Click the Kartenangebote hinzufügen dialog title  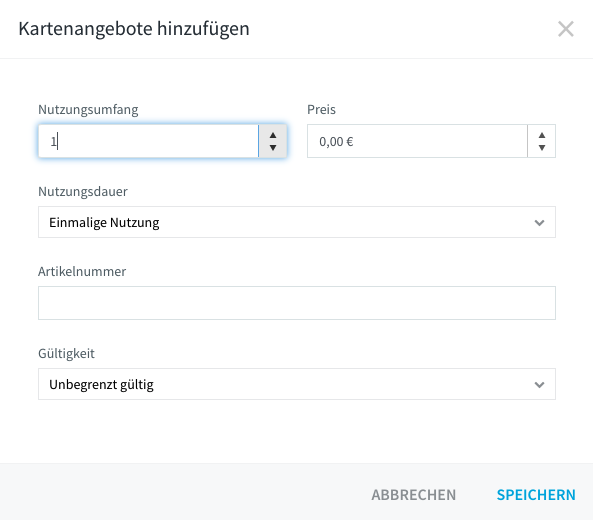[134, 29]
